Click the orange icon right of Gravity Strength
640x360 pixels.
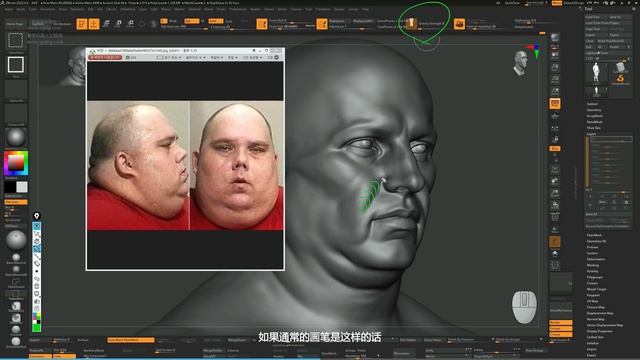459,24
